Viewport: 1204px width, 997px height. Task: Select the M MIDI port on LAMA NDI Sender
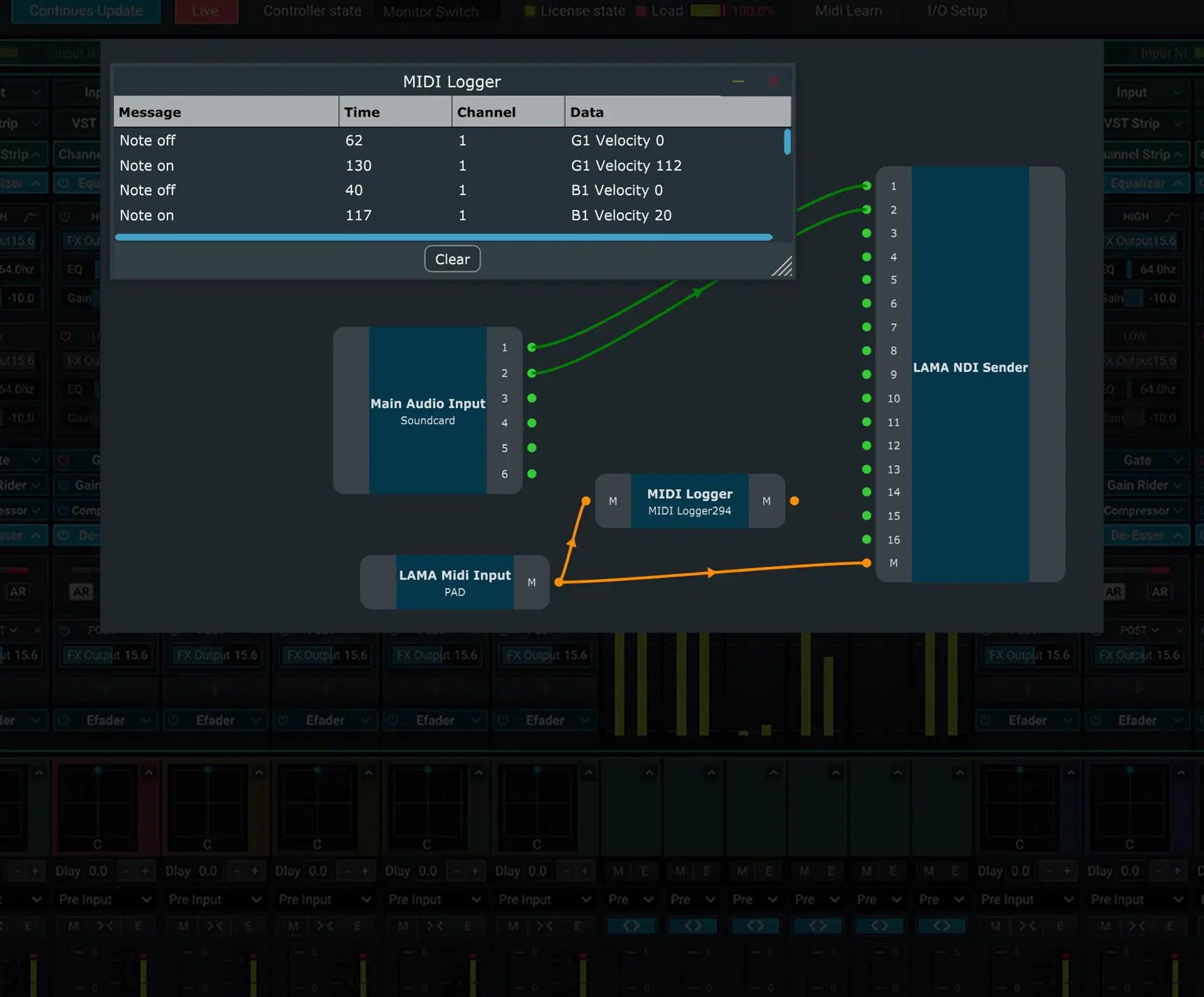coord(866,562)
